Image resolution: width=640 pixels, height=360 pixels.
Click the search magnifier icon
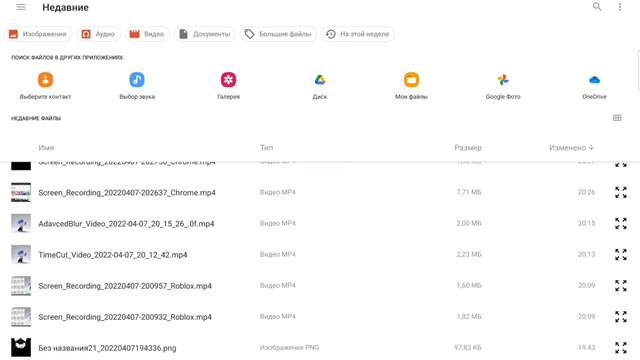click(x=597, y=7)
